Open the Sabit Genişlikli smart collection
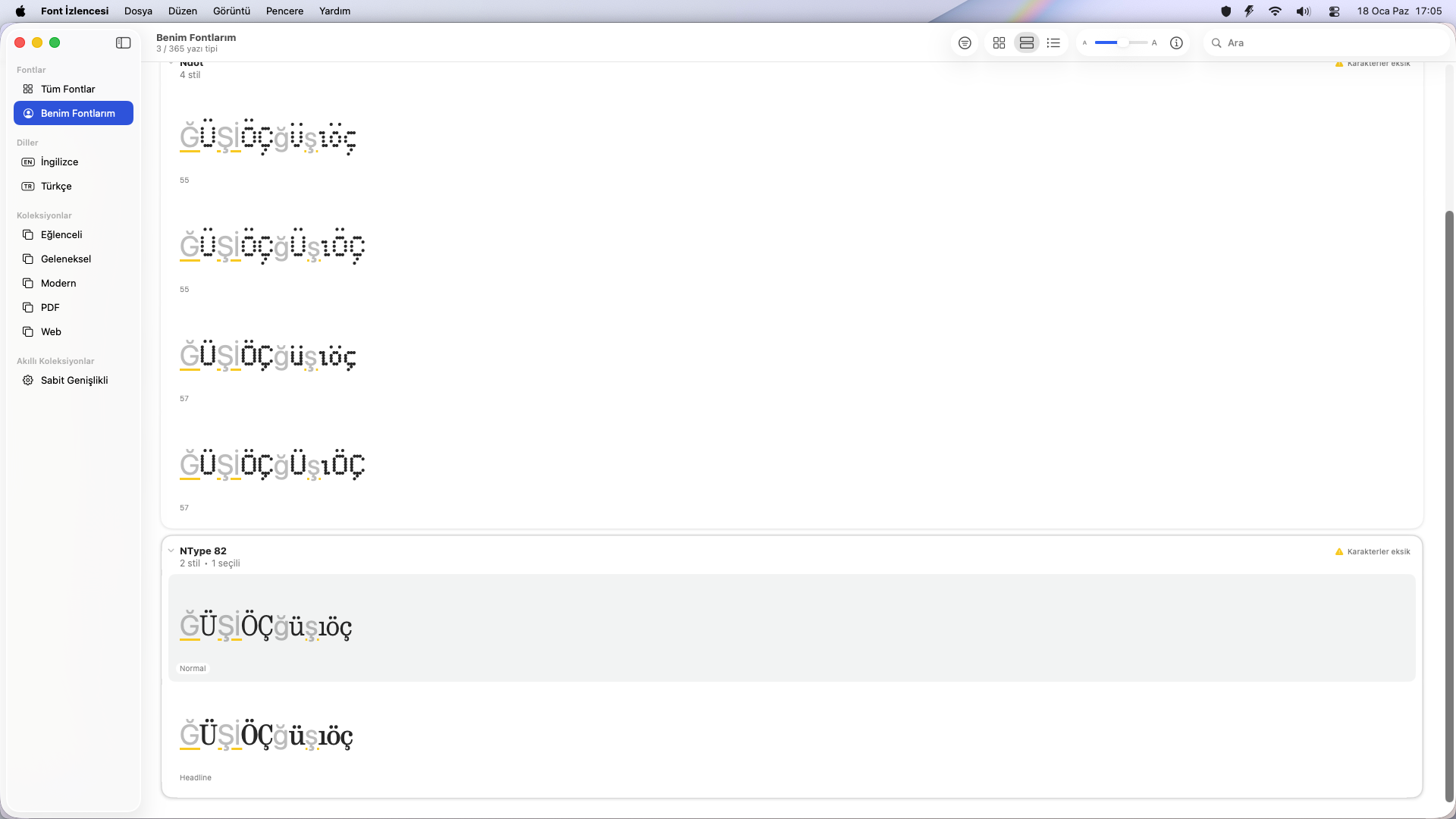 point(74,380)
